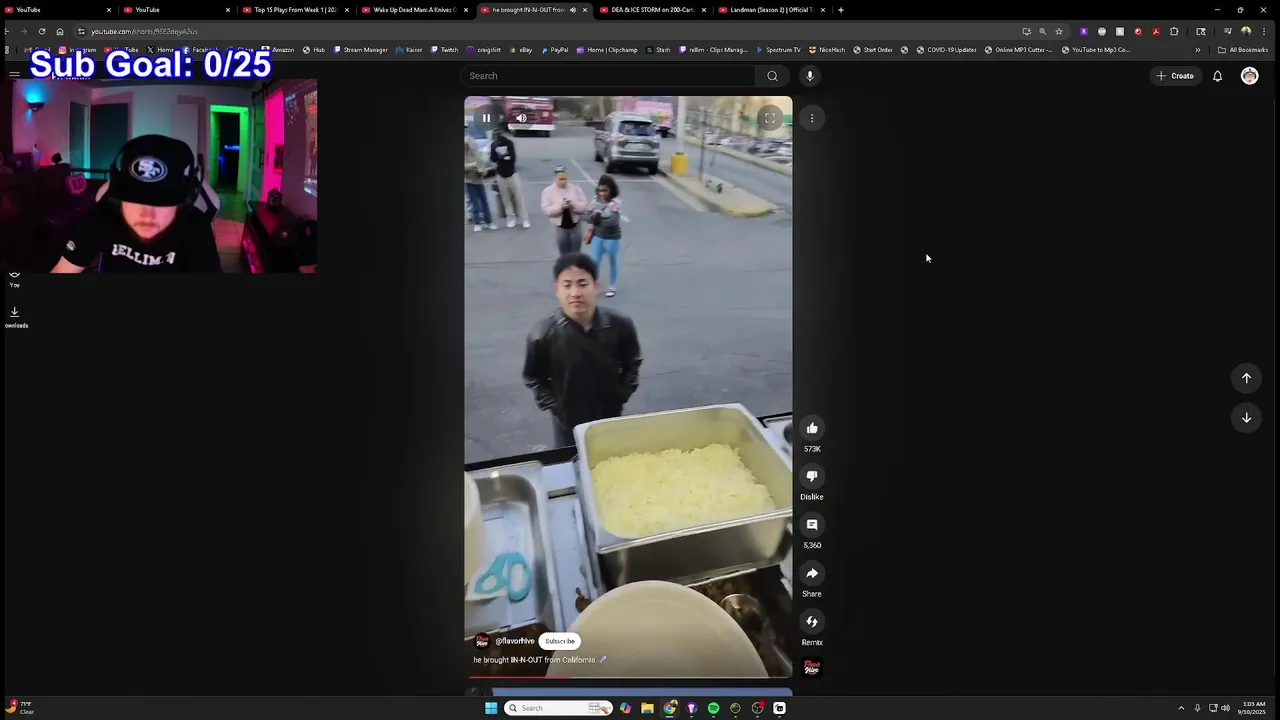The height and width of the screenshot is (720, 1280).
Task: Open Downloads in the YouTube sidebar
Action: (x=15, y=317)
